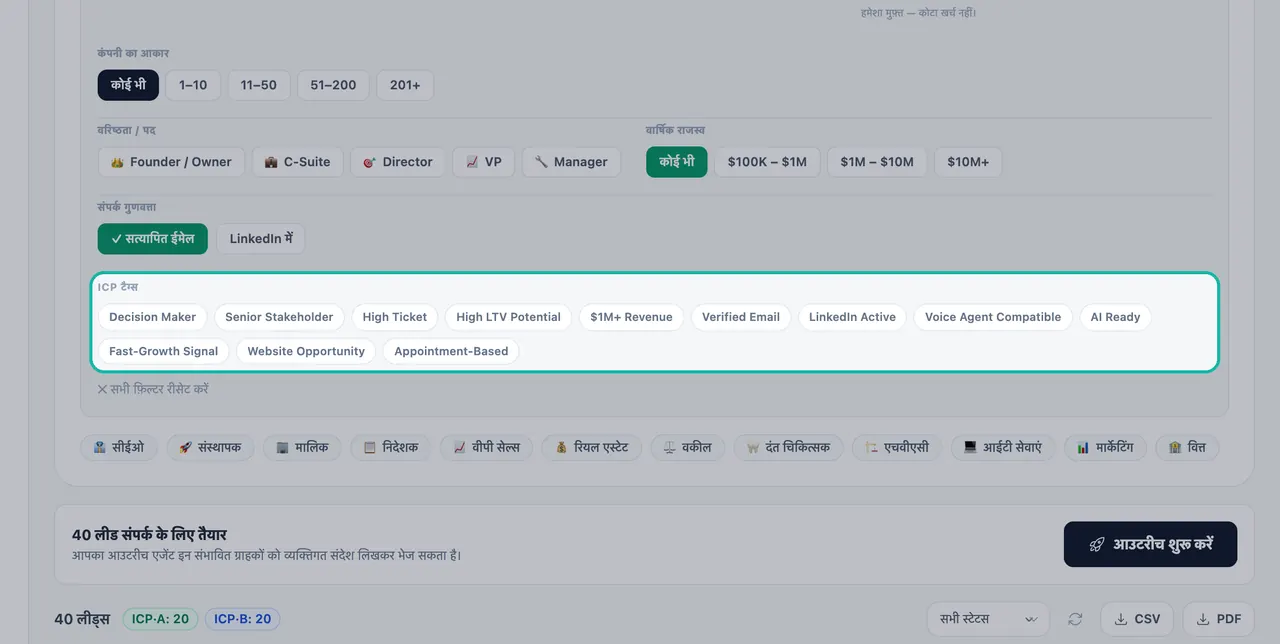
Task: Enable the C-Suite seniority chip
Action: click(297, 162)
